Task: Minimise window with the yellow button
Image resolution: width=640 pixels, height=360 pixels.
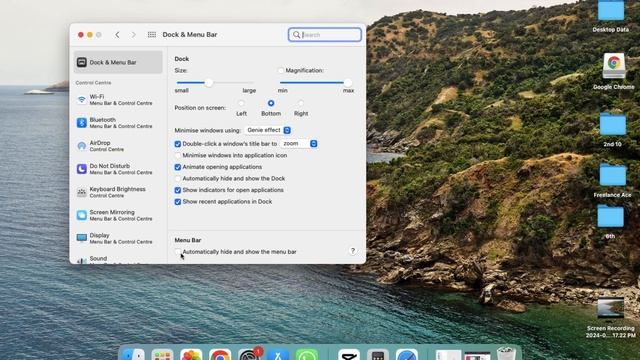Action: coord(90,35)
